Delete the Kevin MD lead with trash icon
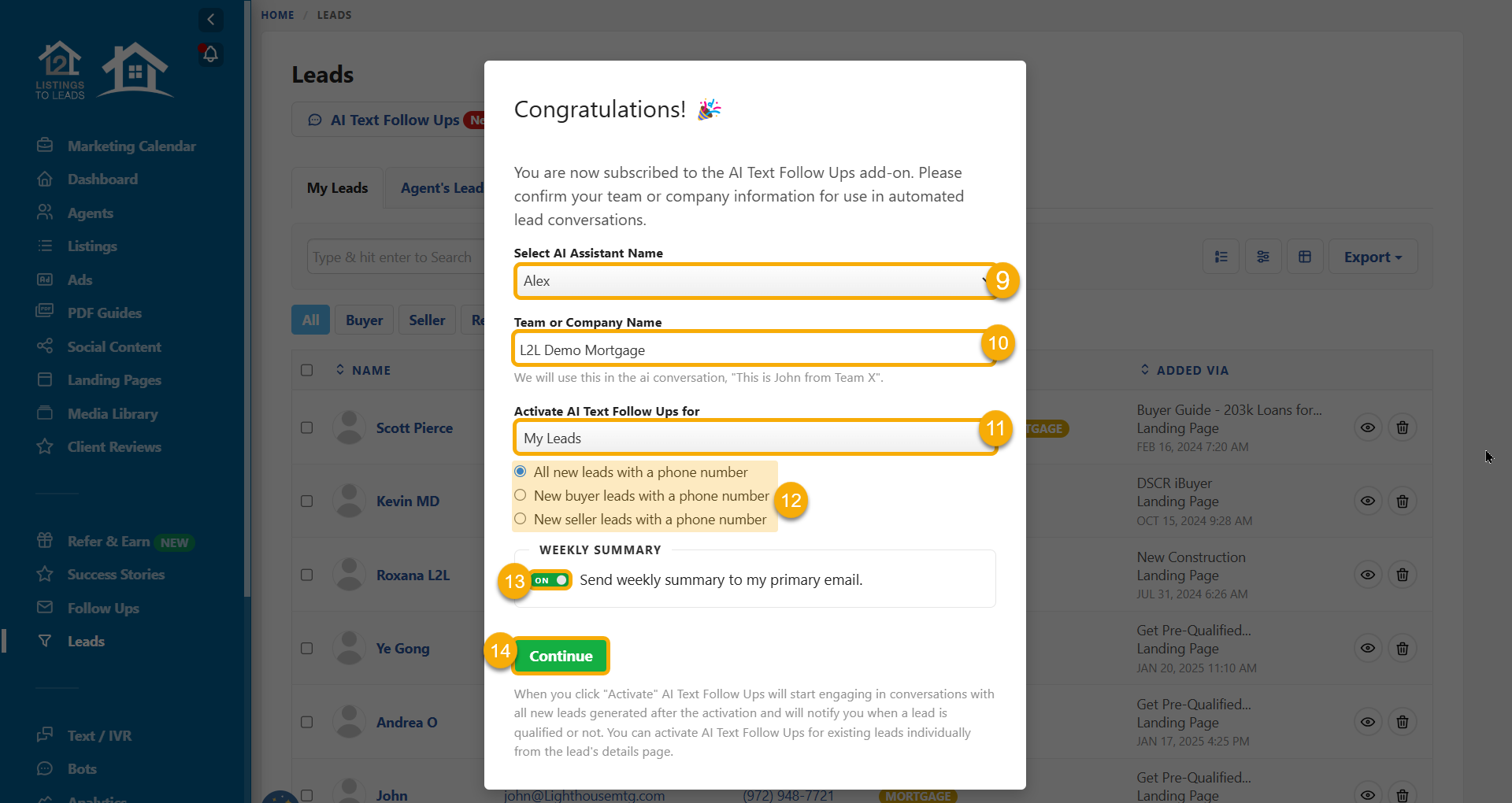The width and height of the screenshot is (1512, 803). 1403,501
